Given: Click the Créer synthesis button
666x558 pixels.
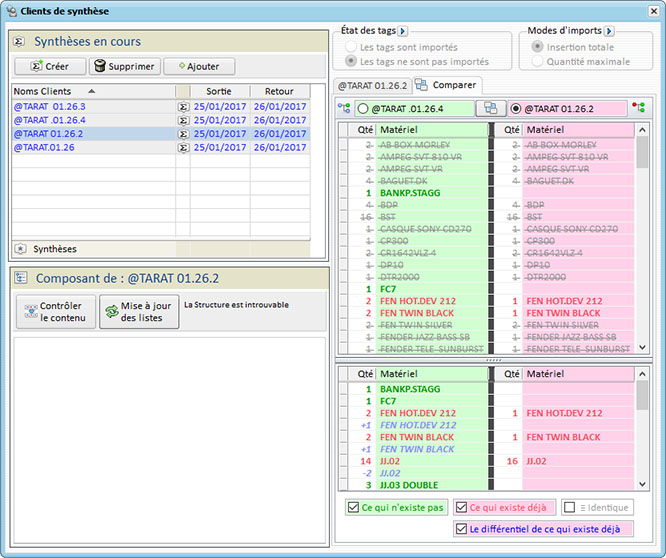Looking at the screenshot, I should point(50,66).
